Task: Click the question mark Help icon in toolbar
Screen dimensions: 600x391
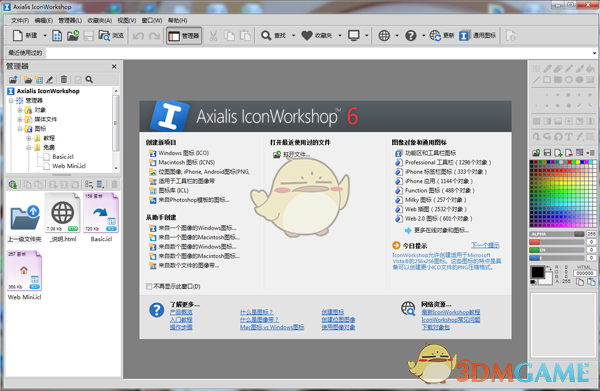Action: [x=411, y=36]
